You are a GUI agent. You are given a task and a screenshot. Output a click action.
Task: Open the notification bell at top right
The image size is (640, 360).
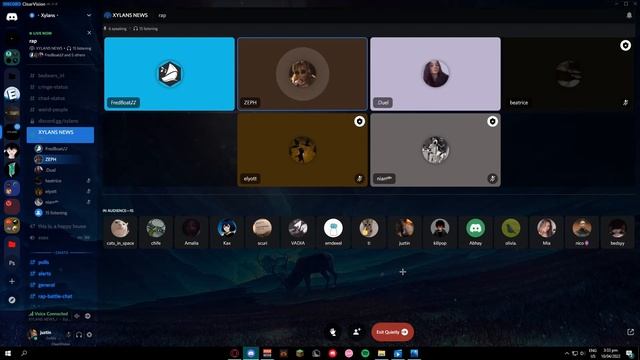click(x=629, y=15)
